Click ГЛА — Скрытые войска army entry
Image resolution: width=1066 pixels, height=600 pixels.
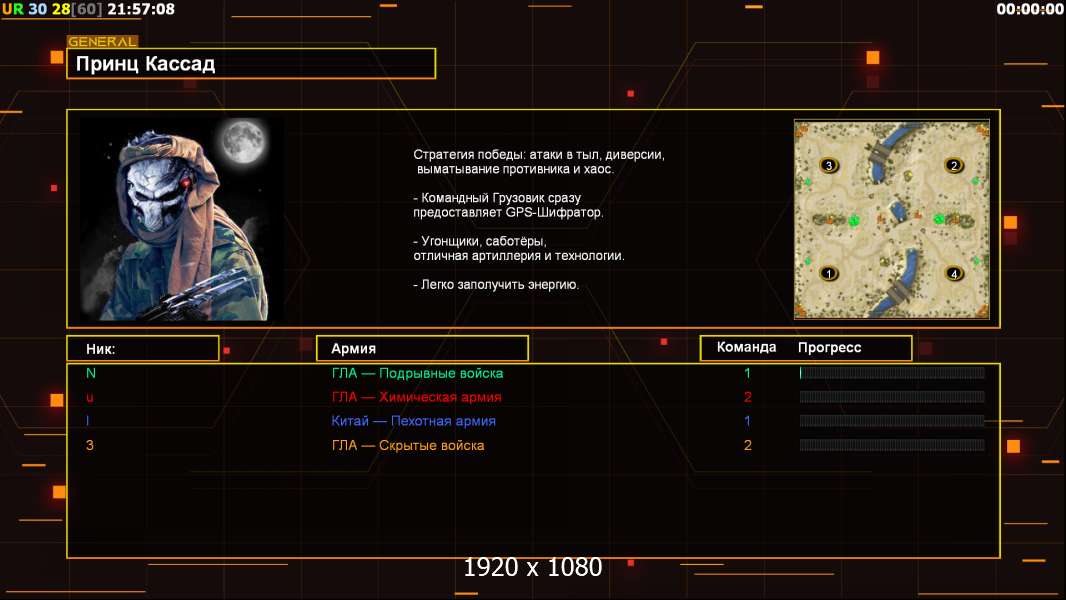[x=408, y=445]
